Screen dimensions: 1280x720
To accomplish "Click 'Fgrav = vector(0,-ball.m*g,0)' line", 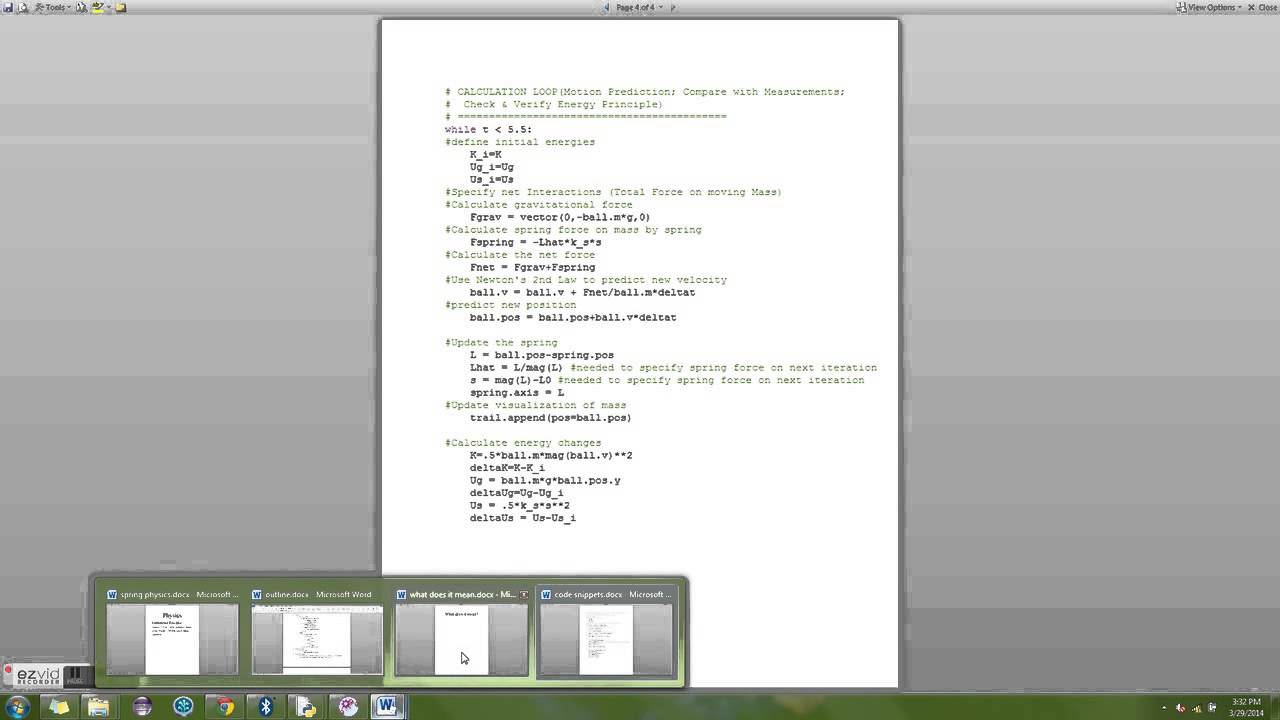I will tap(560, 217).
